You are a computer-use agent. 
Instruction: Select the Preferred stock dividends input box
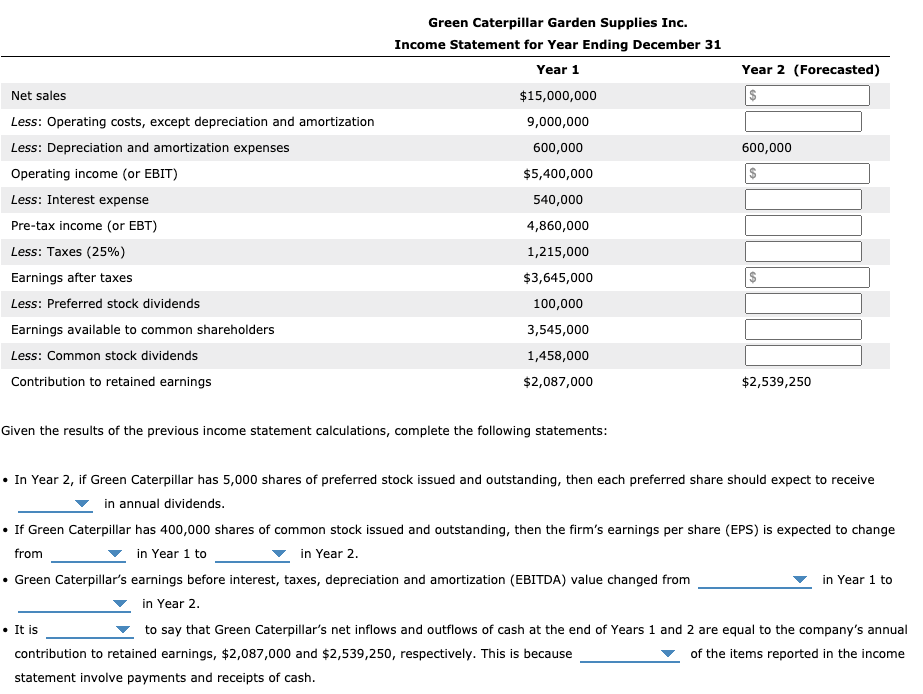tap(802, 302)
